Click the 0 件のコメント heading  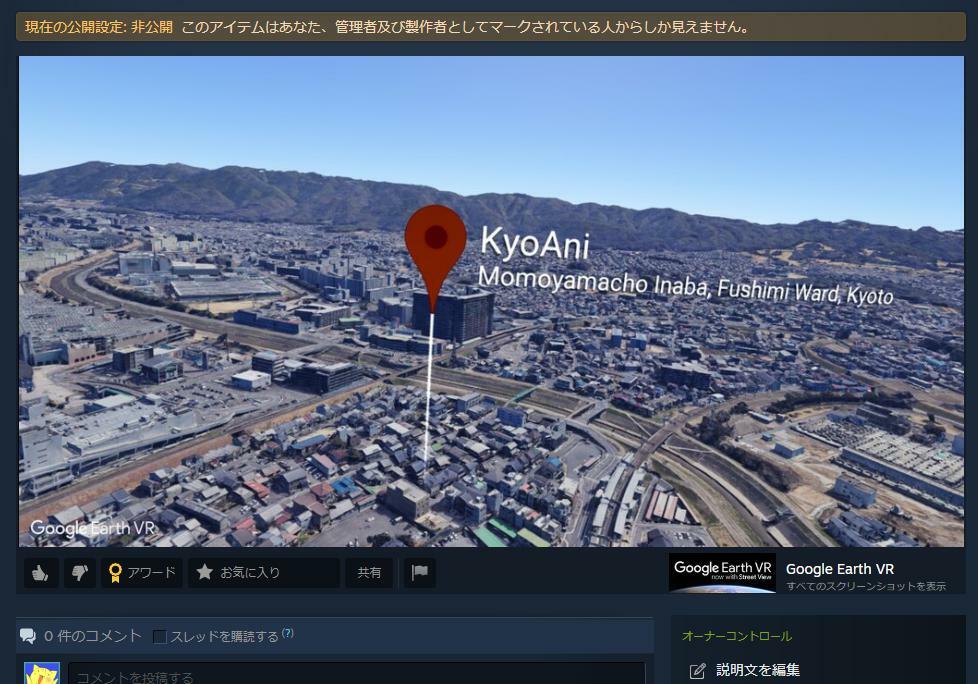click(x=93, y=636)
